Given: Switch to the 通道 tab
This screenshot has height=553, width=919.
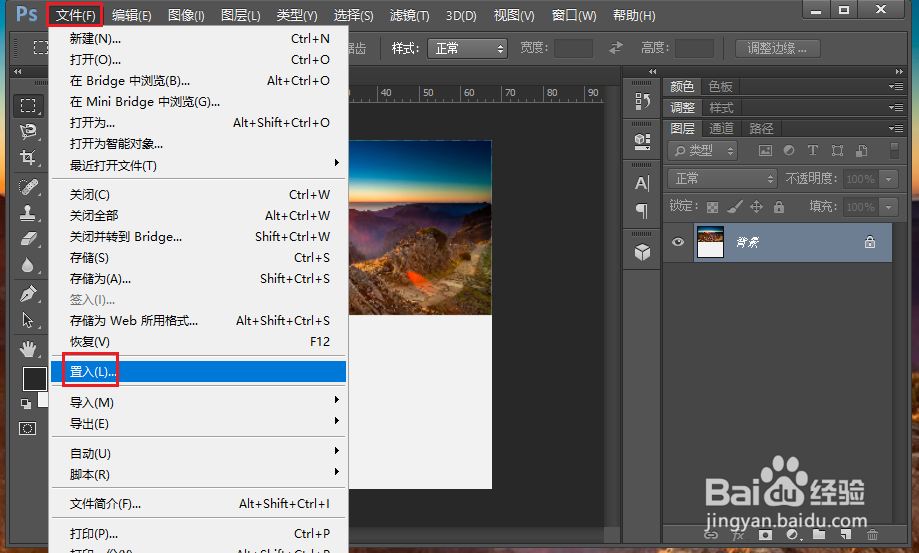Looking at the screenshot, I should coord(721,128).
